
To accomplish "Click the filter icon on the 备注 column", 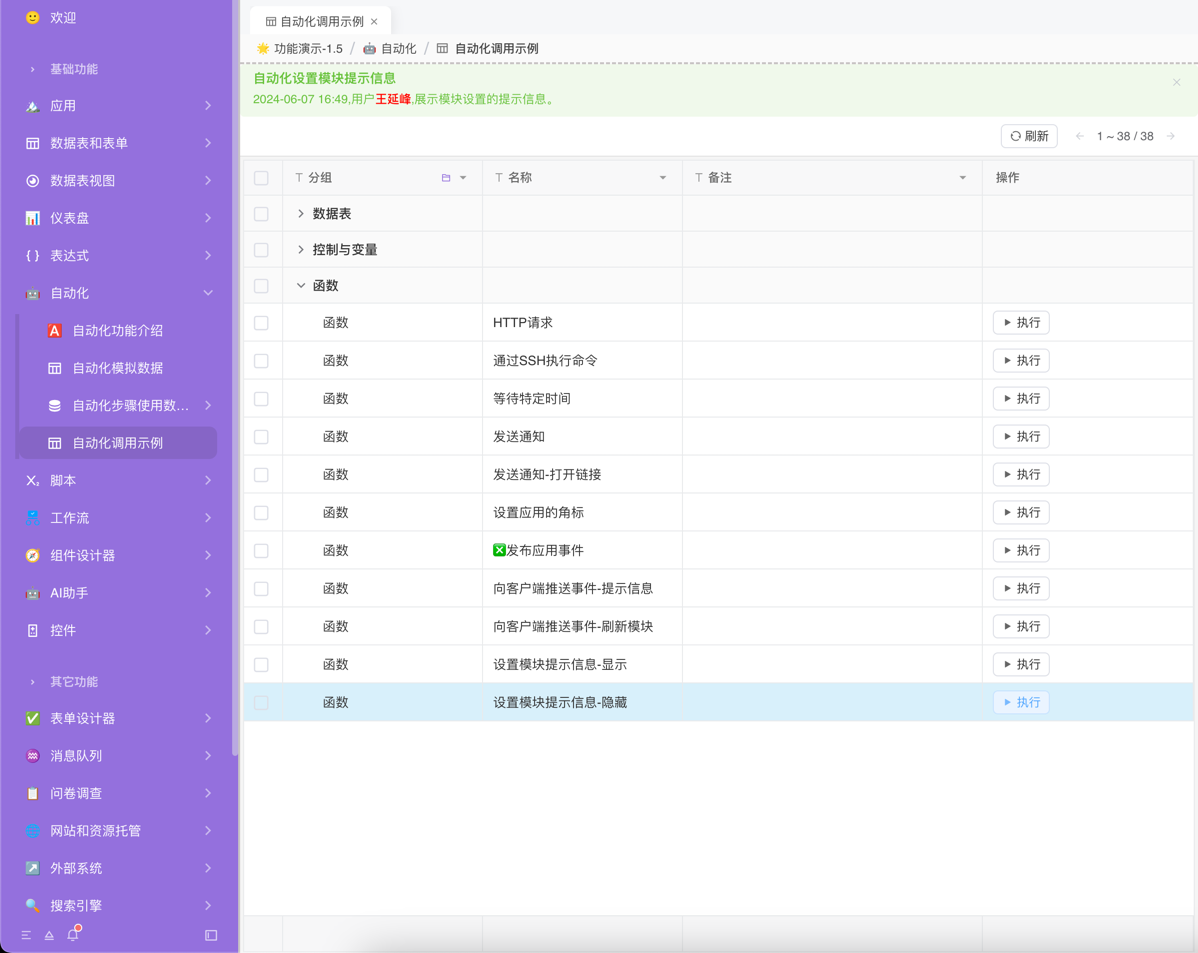I will tap(963, 177).
